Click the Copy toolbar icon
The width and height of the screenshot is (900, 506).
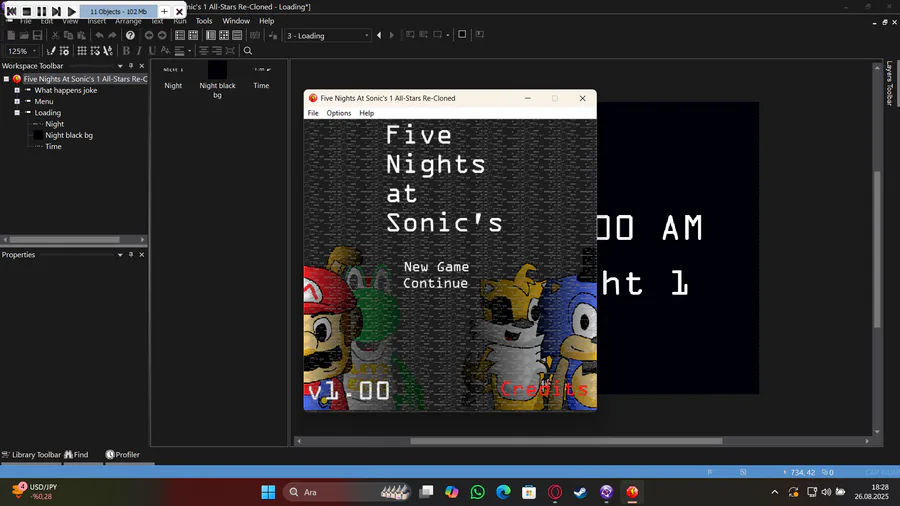point(68,36)
